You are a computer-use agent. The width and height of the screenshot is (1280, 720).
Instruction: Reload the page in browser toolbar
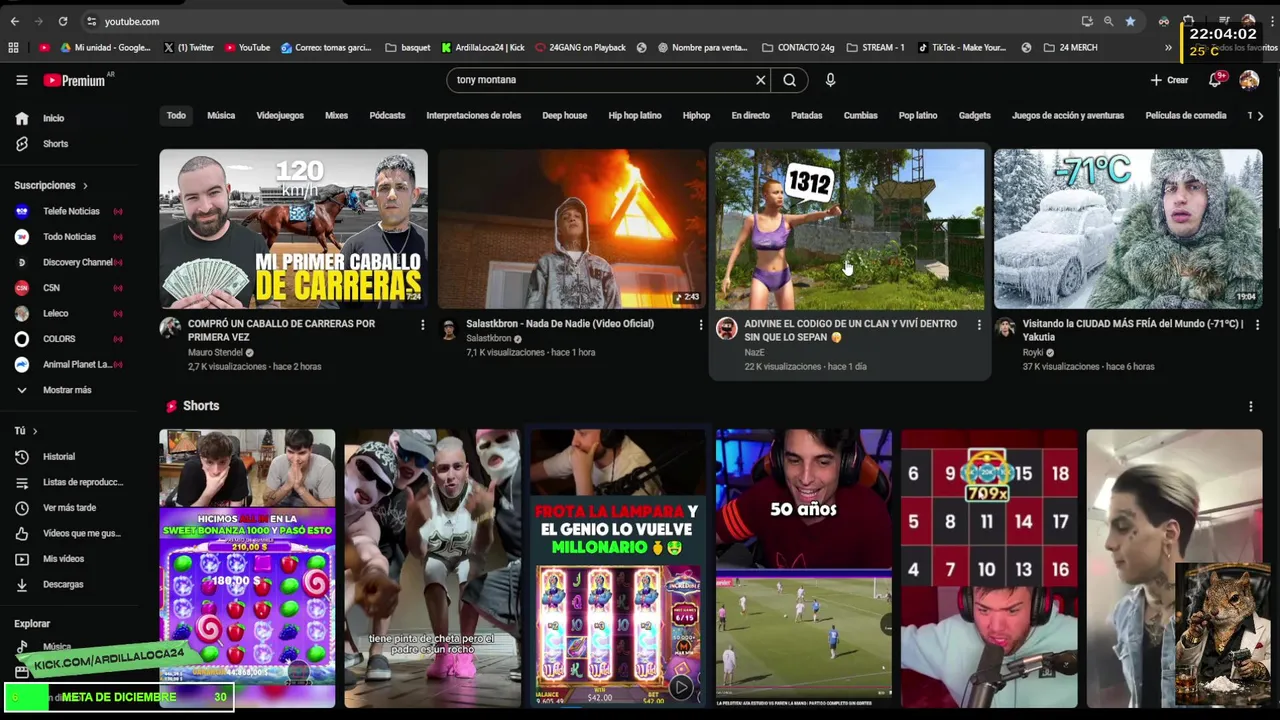pyautogui.click(x=63, y=21)
